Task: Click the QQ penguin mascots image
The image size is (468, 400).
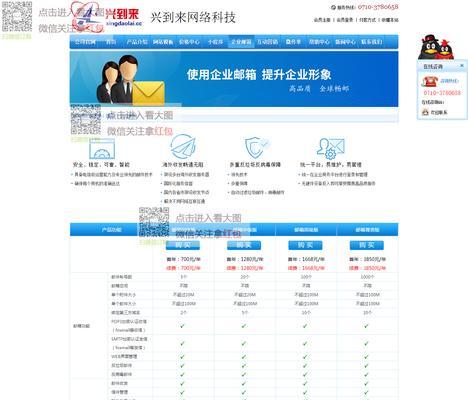Action: point(436,47)
